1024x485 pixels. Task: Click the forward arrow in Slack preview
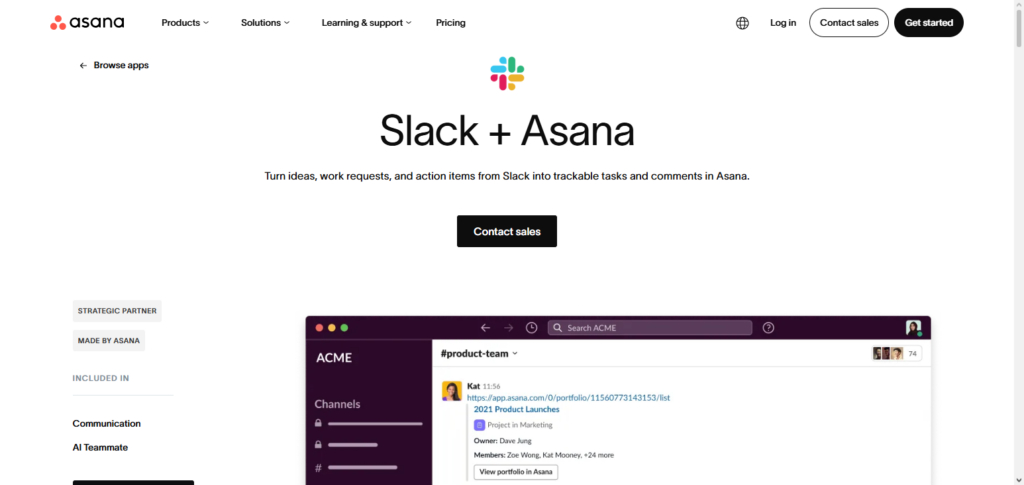(x=509, y=328)
